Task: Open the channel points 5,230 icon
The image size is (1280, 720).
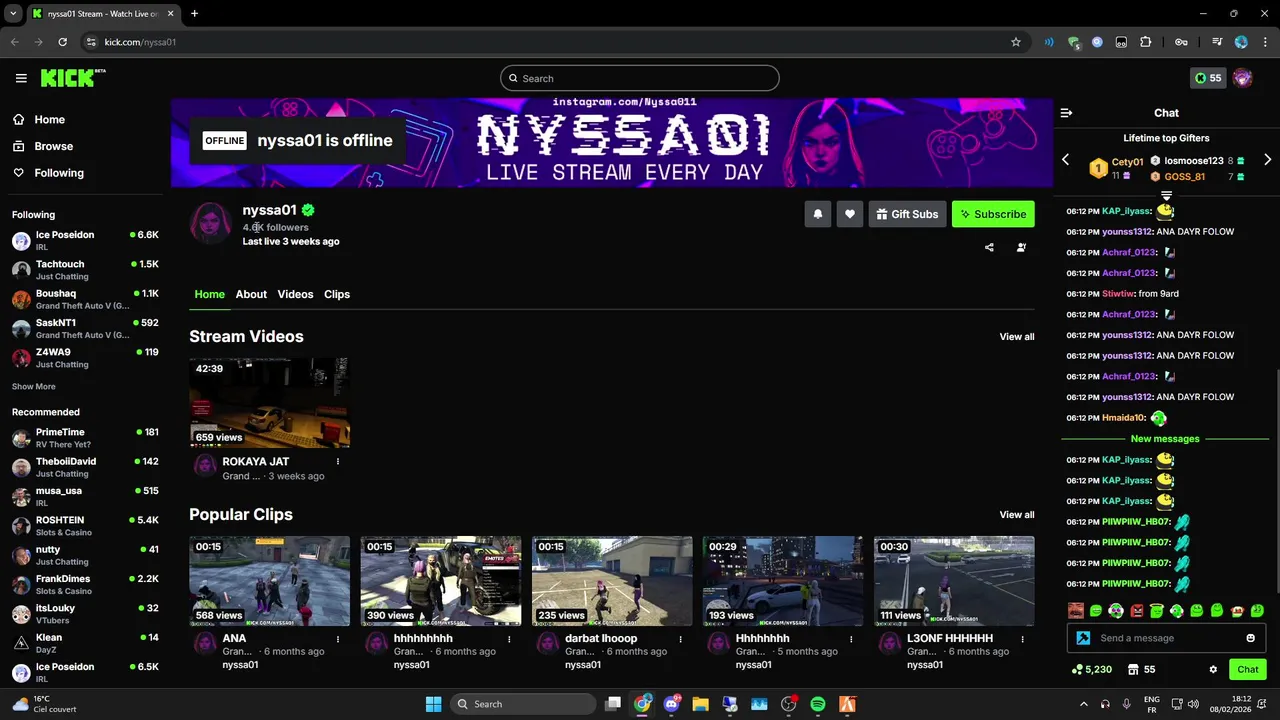Action: (1091, 669)
